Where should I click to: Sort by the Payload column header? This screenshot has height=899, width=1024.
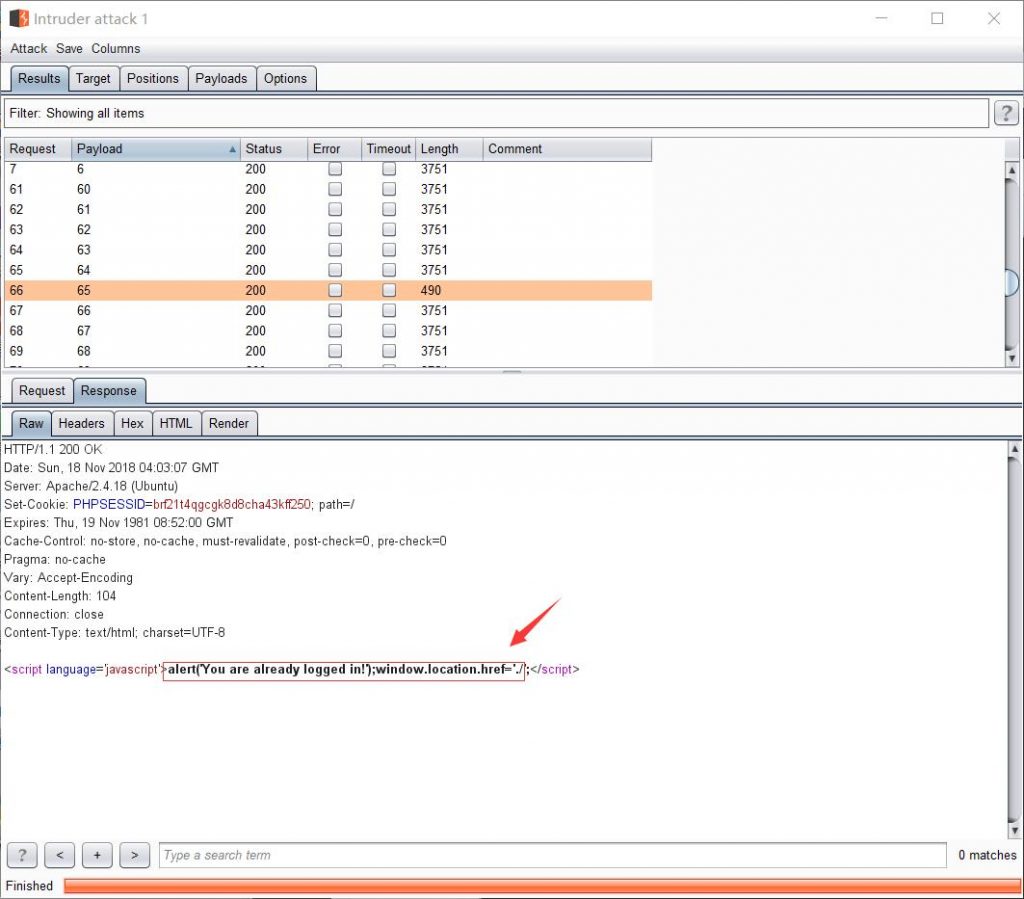155,149
